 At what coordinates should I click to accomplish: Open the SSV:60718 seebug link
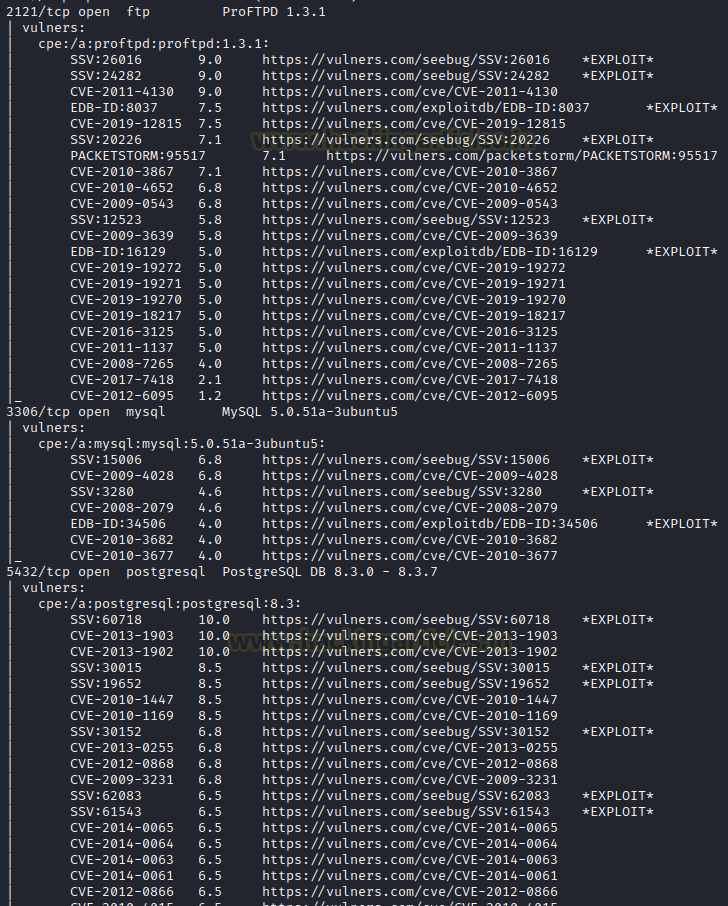pos(406,620)
